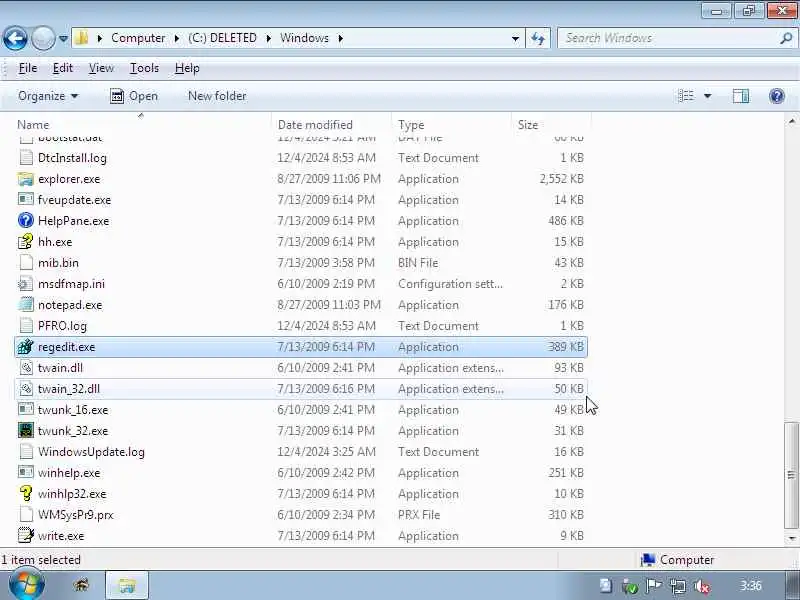The height and width of the screenshot is (600, 800).
Task: Click the muted volume tray icon
Action: [x=702, y=586]
